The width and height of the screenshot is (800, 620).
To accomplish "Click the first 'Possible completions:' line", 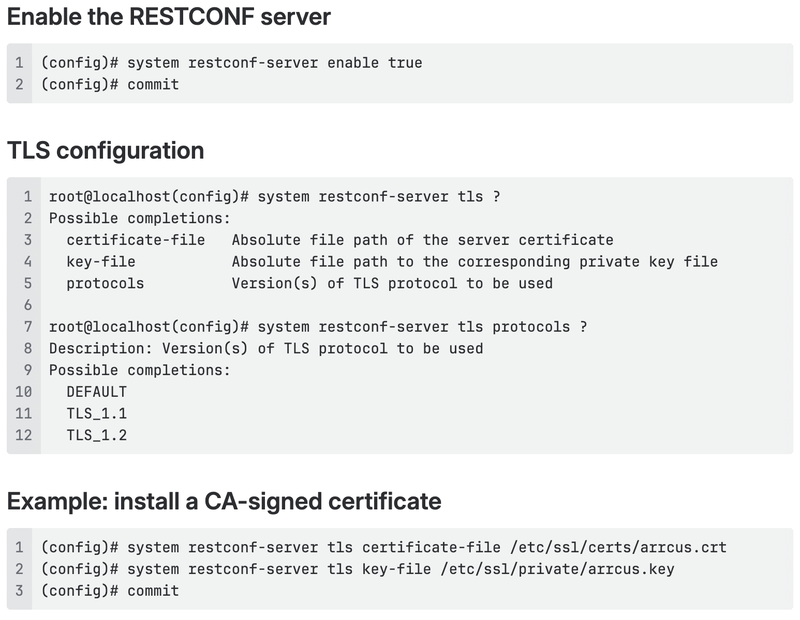I will pos(140,218).
